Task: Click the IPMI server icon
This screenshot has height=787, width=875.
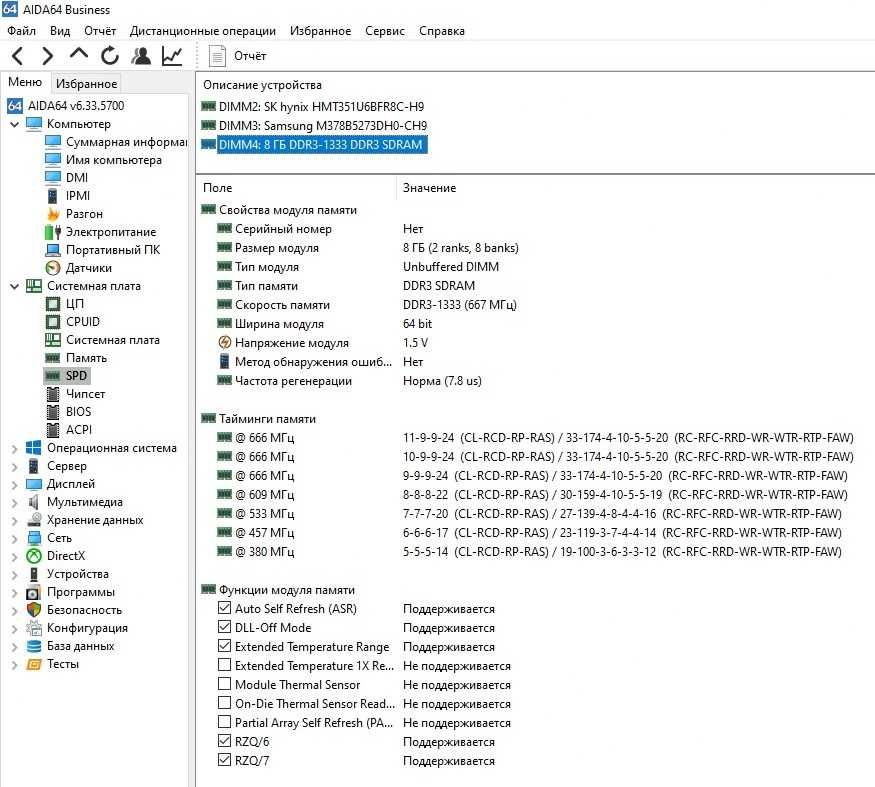Action: (x=52, y=196)
